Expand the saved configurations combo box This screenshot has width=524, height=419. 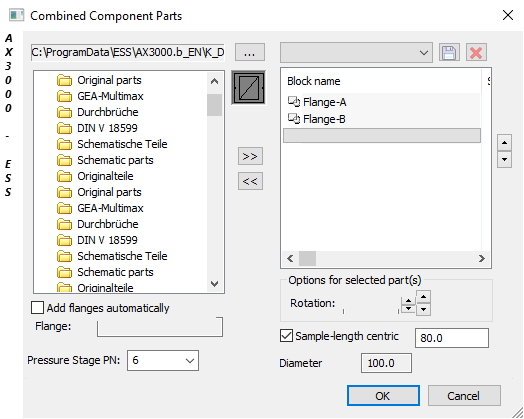point(356,52)
